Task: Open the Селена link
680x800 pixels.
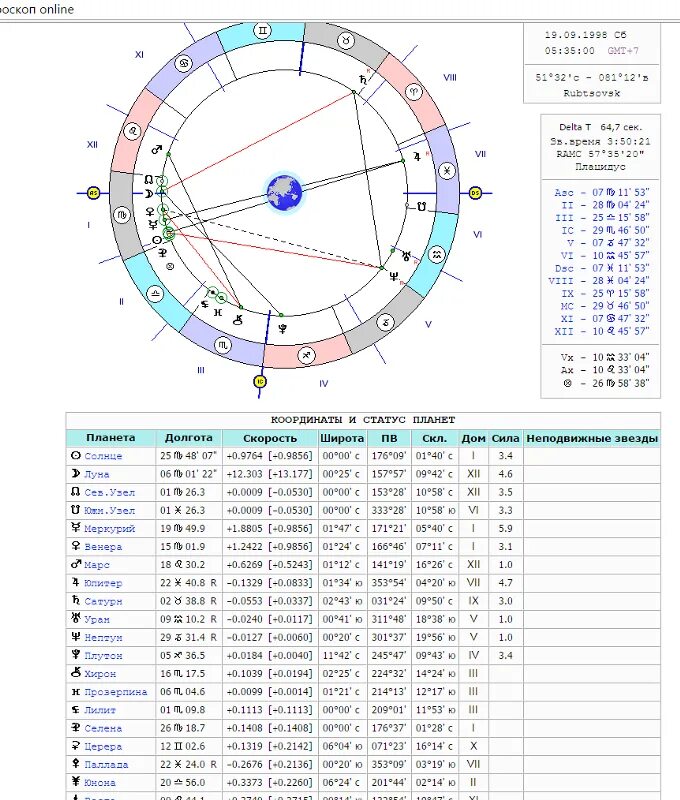Action: 103,728
